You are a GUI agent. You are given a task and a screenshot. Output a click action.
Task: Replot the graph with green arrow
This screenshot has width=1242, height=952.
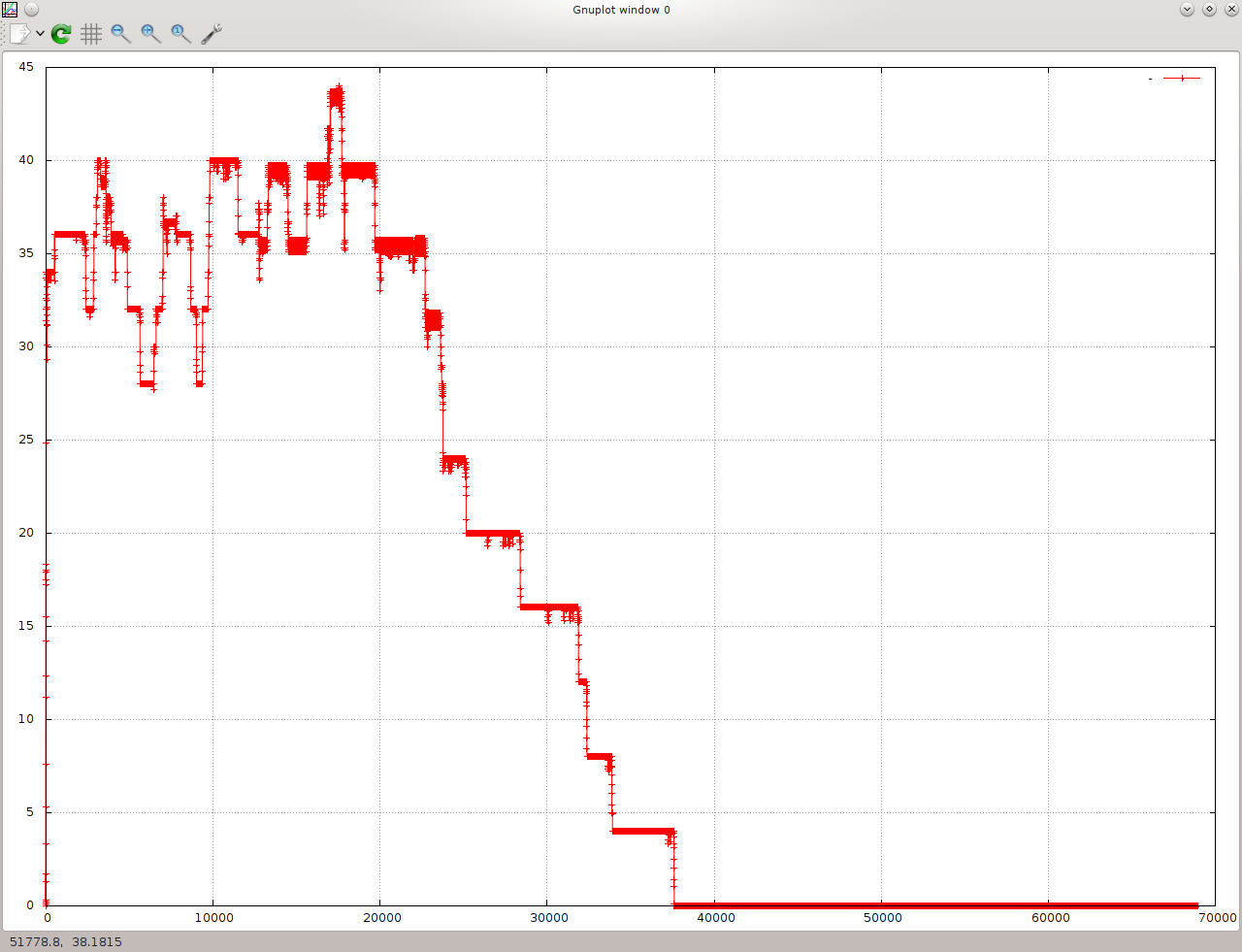pyautogui.click(x=61, y=34)
